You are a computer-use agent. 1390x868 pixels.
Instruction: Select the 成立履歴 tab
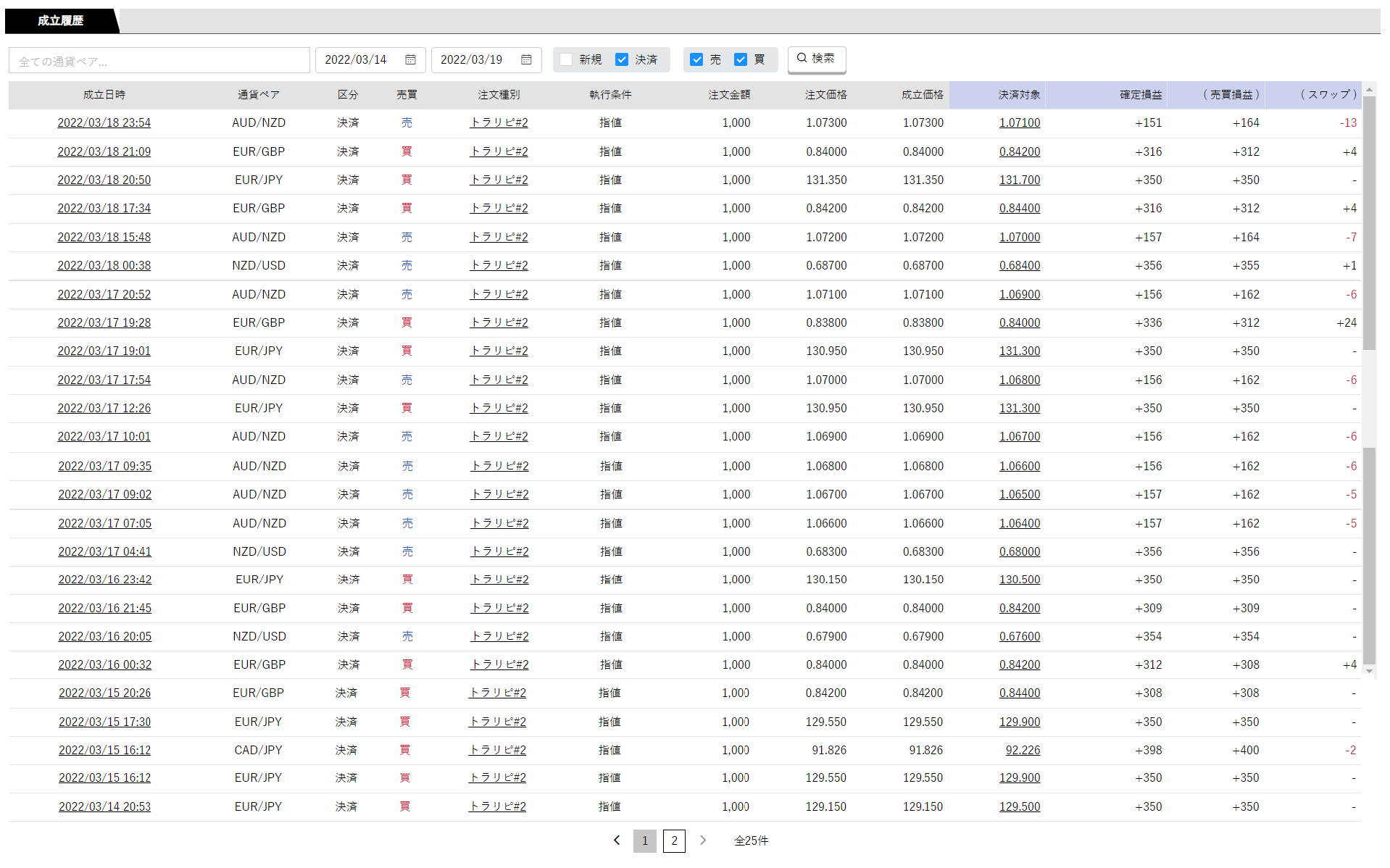[61, 21]
